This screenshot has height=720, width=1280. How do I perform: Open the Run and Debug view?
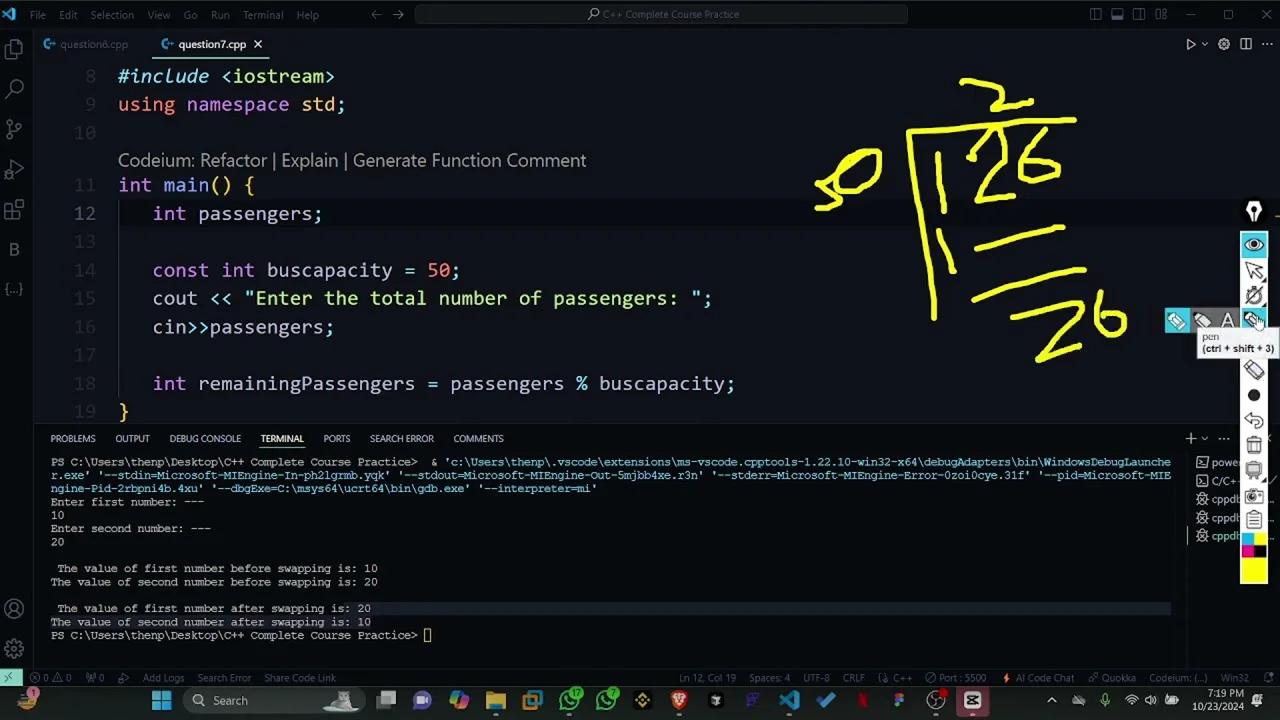point(14,169)
